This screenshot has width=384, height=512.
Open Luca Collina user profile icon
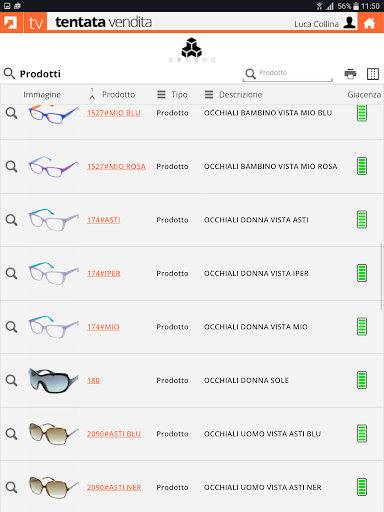pos(349,23)
